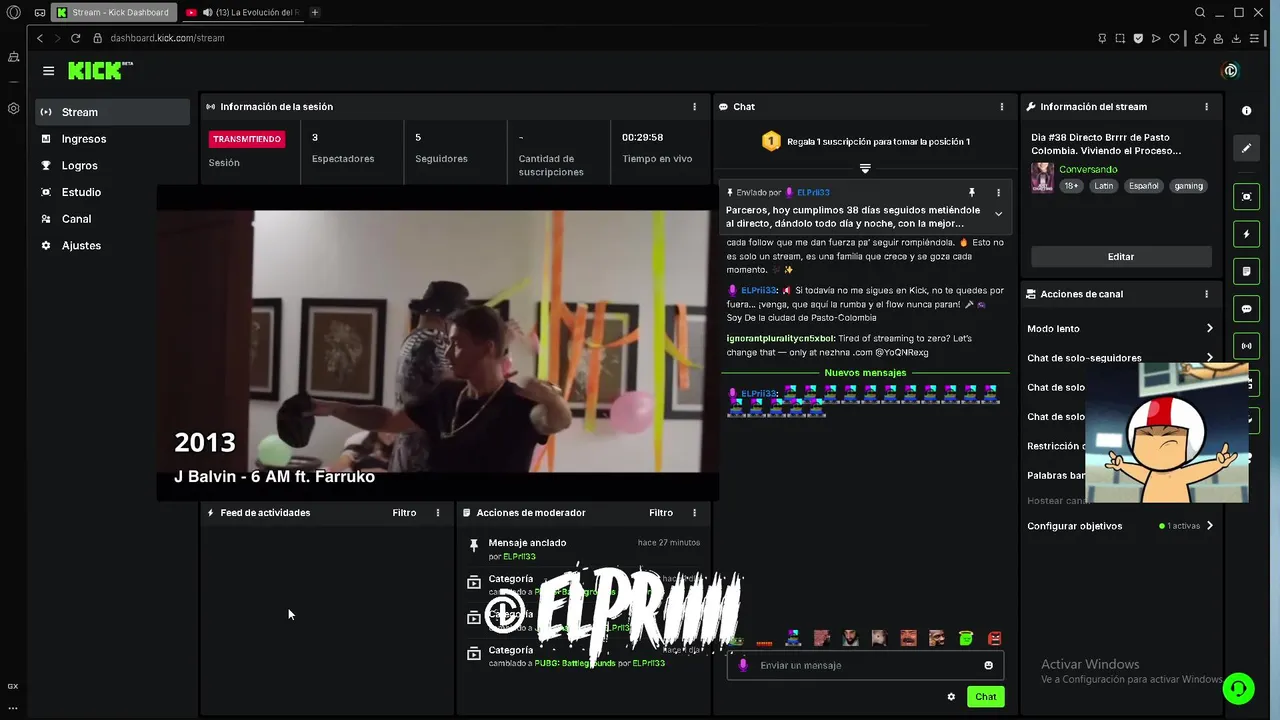This screenshot has height=720, width=1280.
Task: Click the lightning bolt icon in right rail
Action: coord(1246,234)
